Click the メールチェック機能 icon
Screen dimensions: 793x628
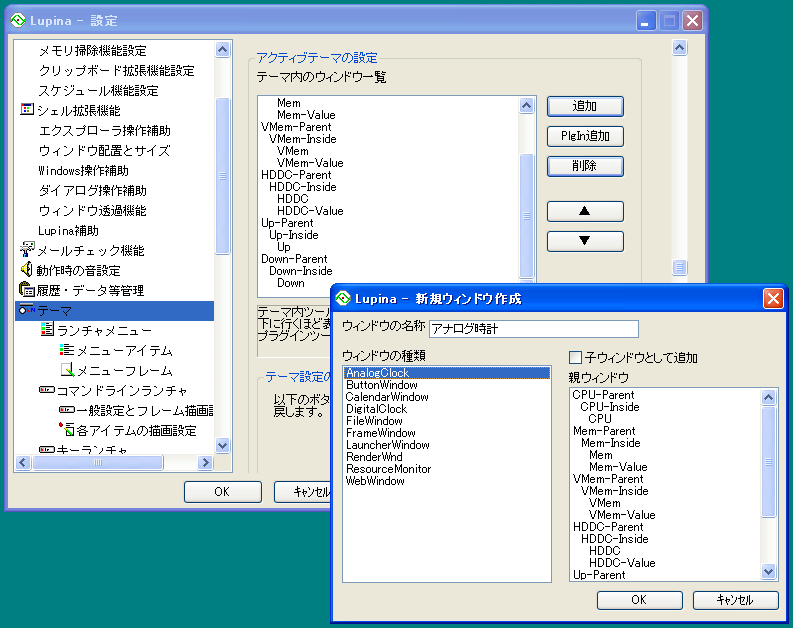tap(27, 249)
